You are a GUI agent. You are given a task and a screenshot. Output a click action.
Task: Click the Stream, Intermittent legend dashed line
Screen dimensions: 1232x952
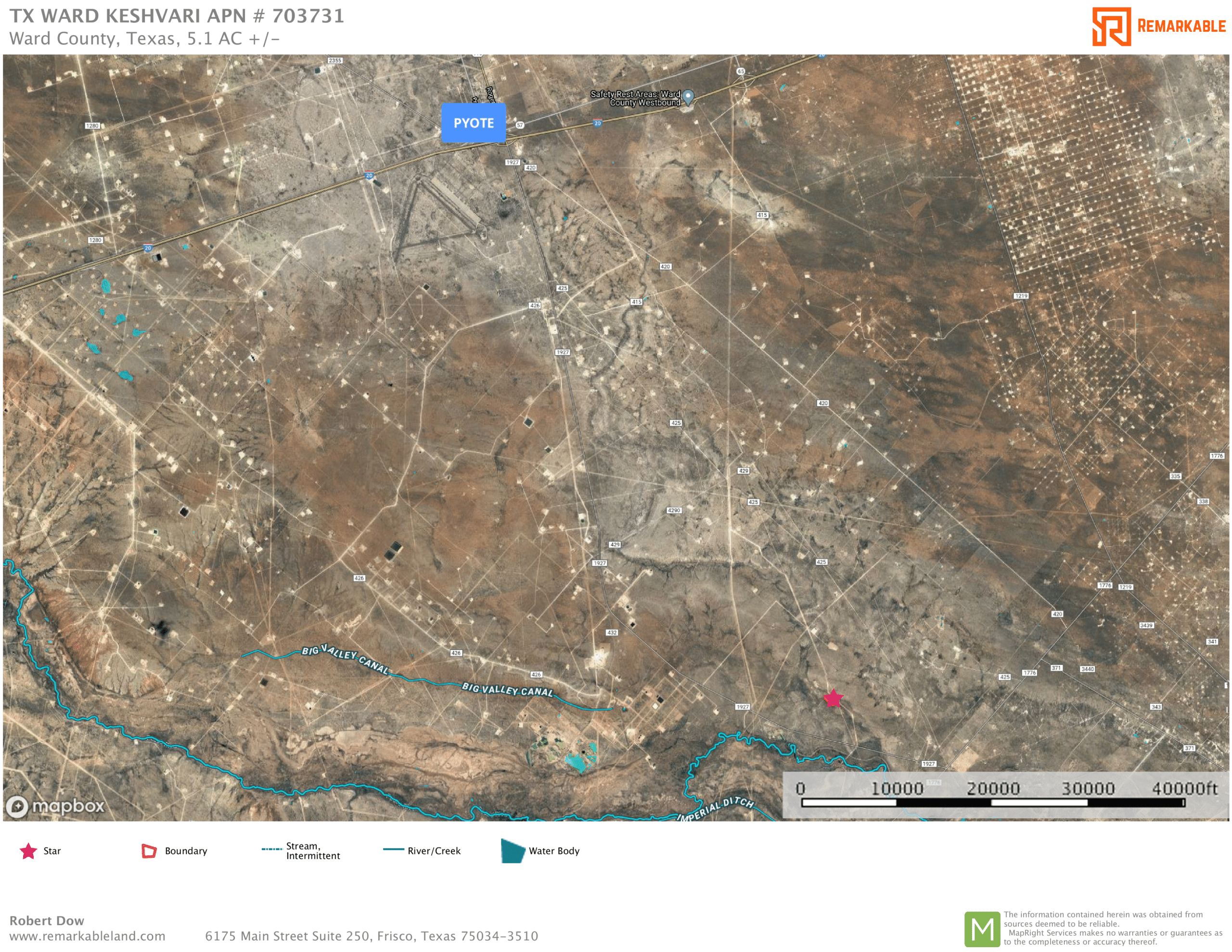coord(271,850)
